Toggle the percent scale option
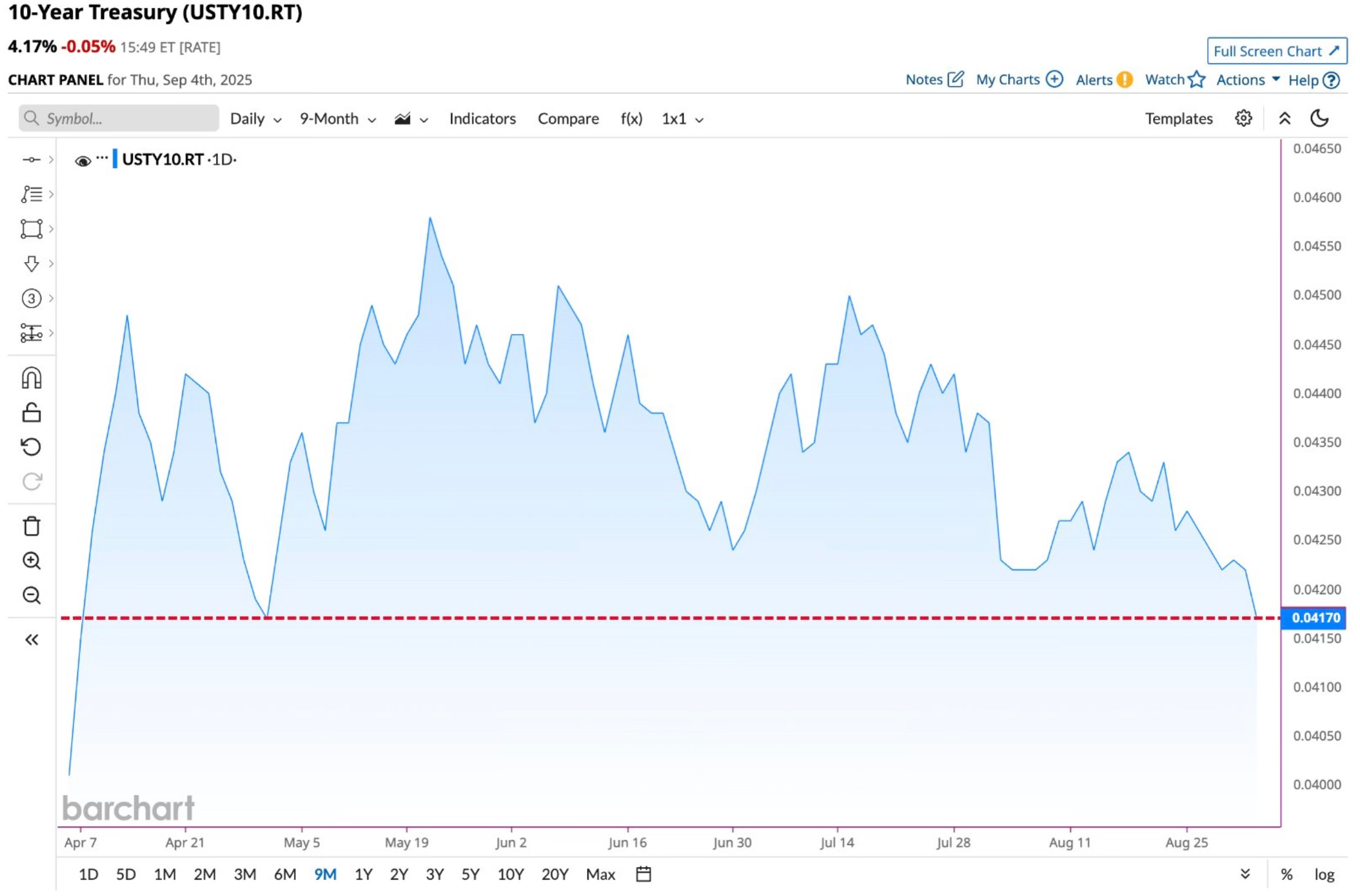Viewport: 1360px width, 896px height. click(1287, 875)
